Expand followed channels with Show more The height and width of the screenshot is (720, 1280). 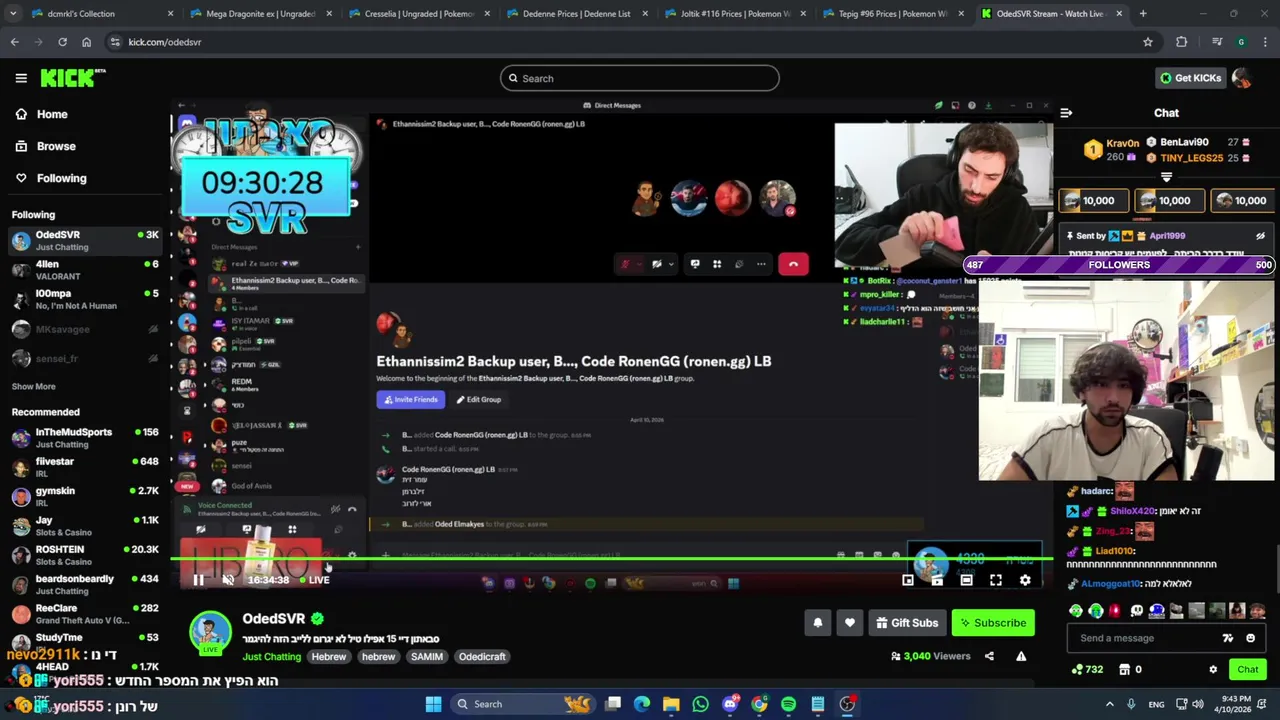click(x=33, y=386)
